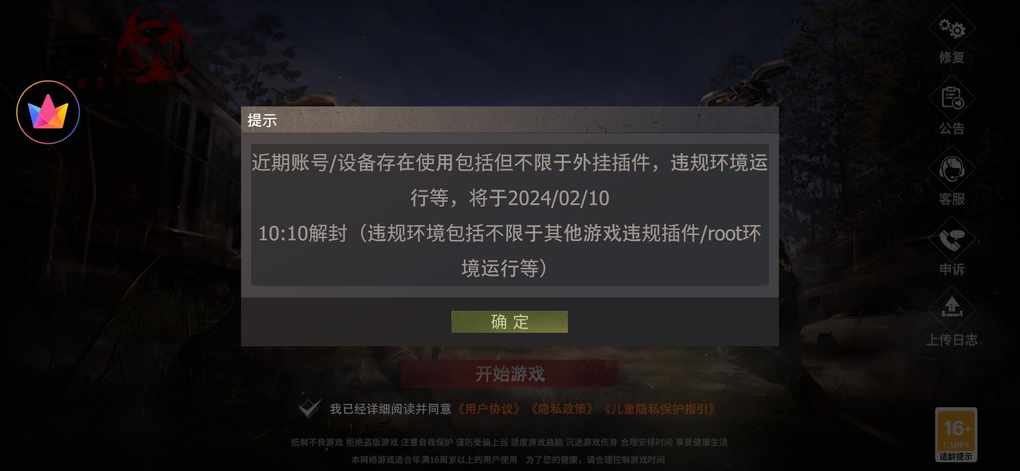Screen dimensions: 1020x471
Task: Open the 申诉 appeal phone icon
Action: click(x=952, y=239)
